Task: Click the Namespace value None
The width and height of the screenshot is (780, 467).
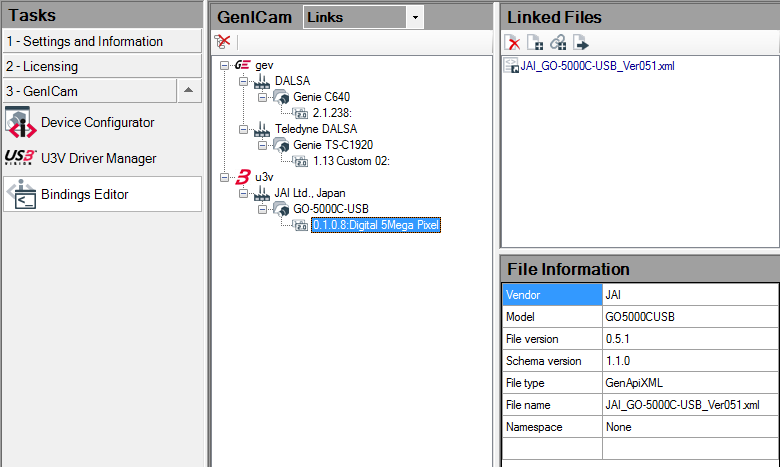Action: [618, 427]
